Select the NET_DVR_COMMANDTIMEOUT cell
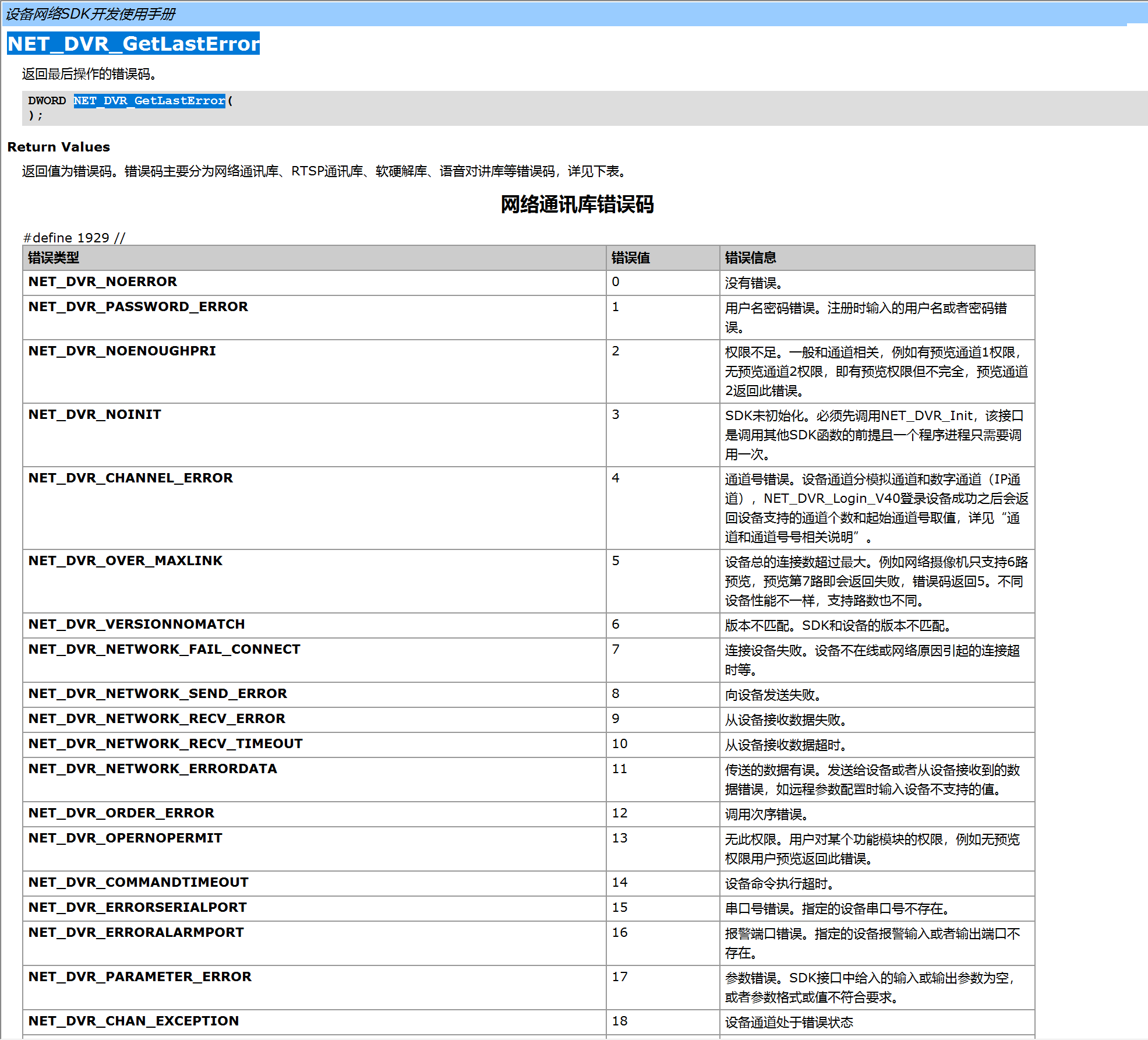Screen dimensions: 1148x1040 (x=315, y=883)
